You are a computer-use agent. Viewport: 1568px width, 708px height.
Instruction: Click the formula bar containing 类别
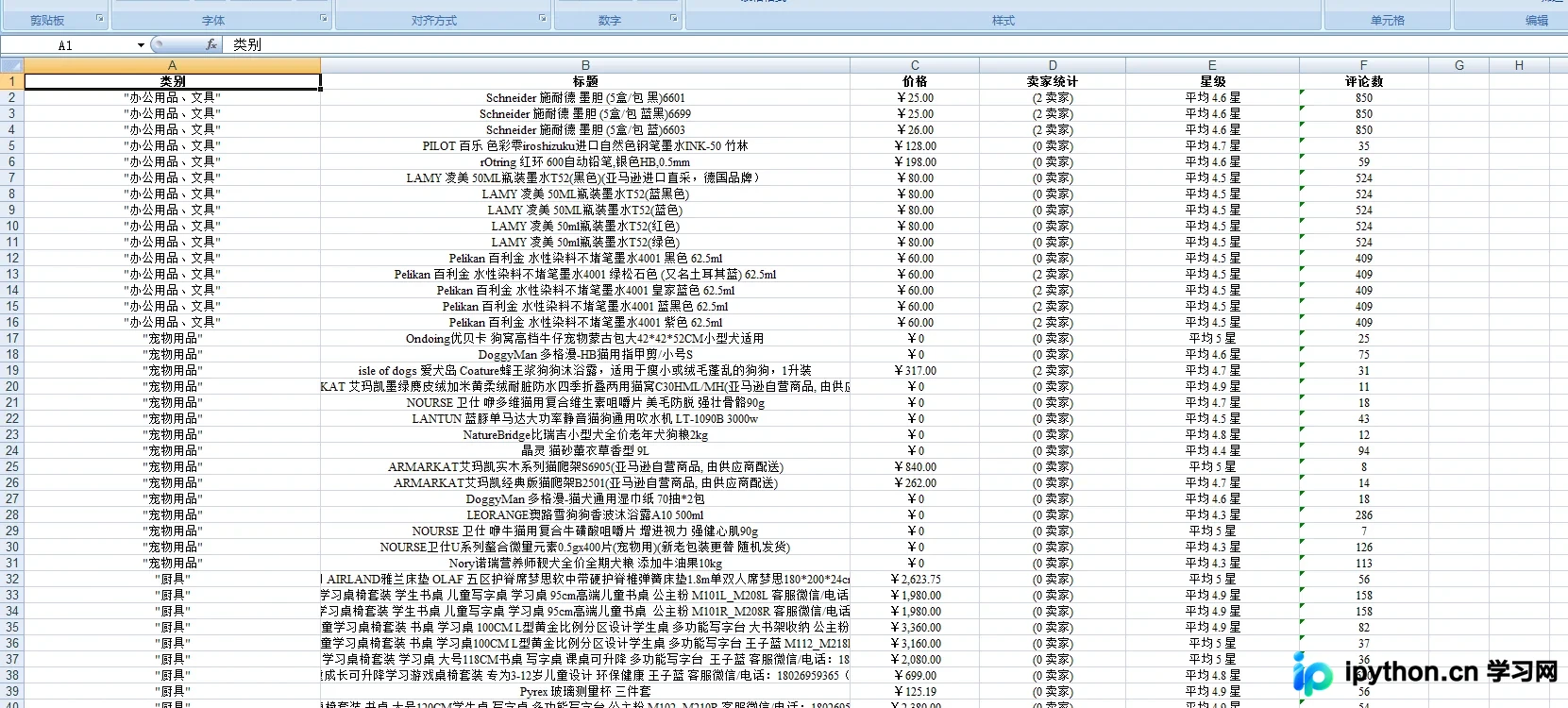[897, 44]
